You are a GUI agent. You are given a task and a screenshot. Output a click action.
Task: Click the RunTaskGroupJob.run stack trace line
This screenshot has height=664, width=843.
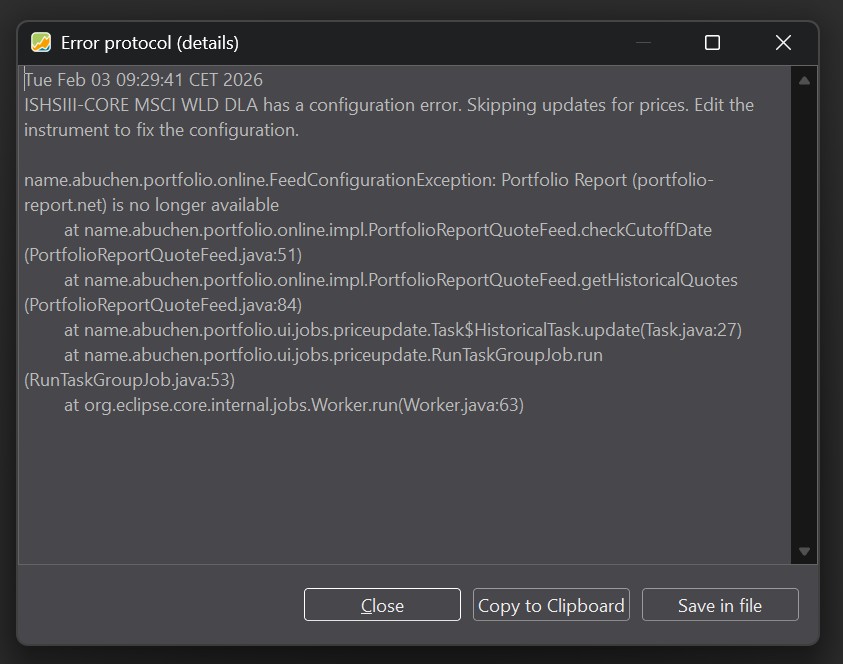[x=333, y=355]
